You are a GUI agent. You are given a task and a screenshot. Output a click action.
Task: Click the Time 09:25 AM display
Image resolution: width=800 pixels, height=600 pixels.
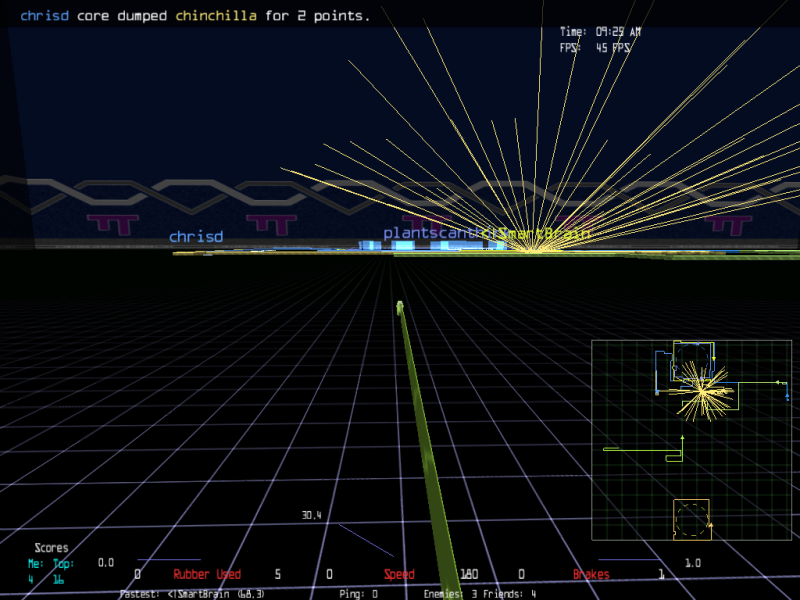(600, 32)
